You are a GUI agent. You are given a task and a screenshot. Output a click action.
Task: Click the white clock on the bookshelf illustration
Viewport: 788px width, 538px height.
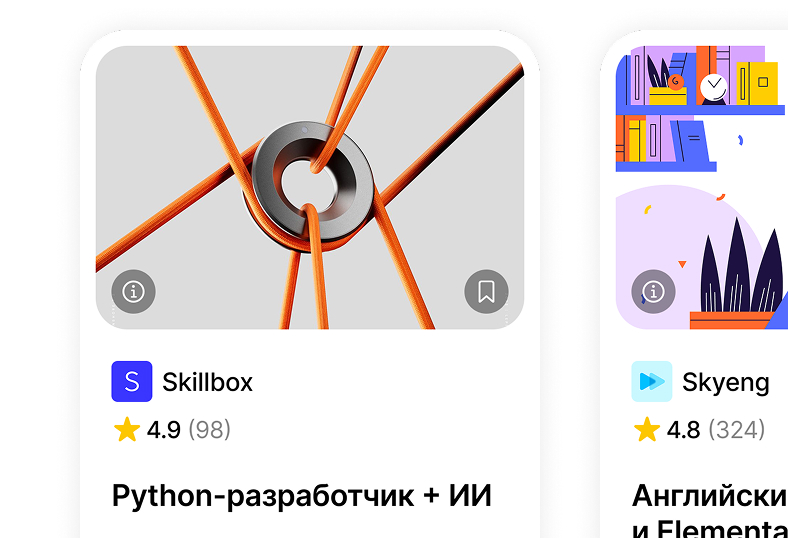(714, 87)
